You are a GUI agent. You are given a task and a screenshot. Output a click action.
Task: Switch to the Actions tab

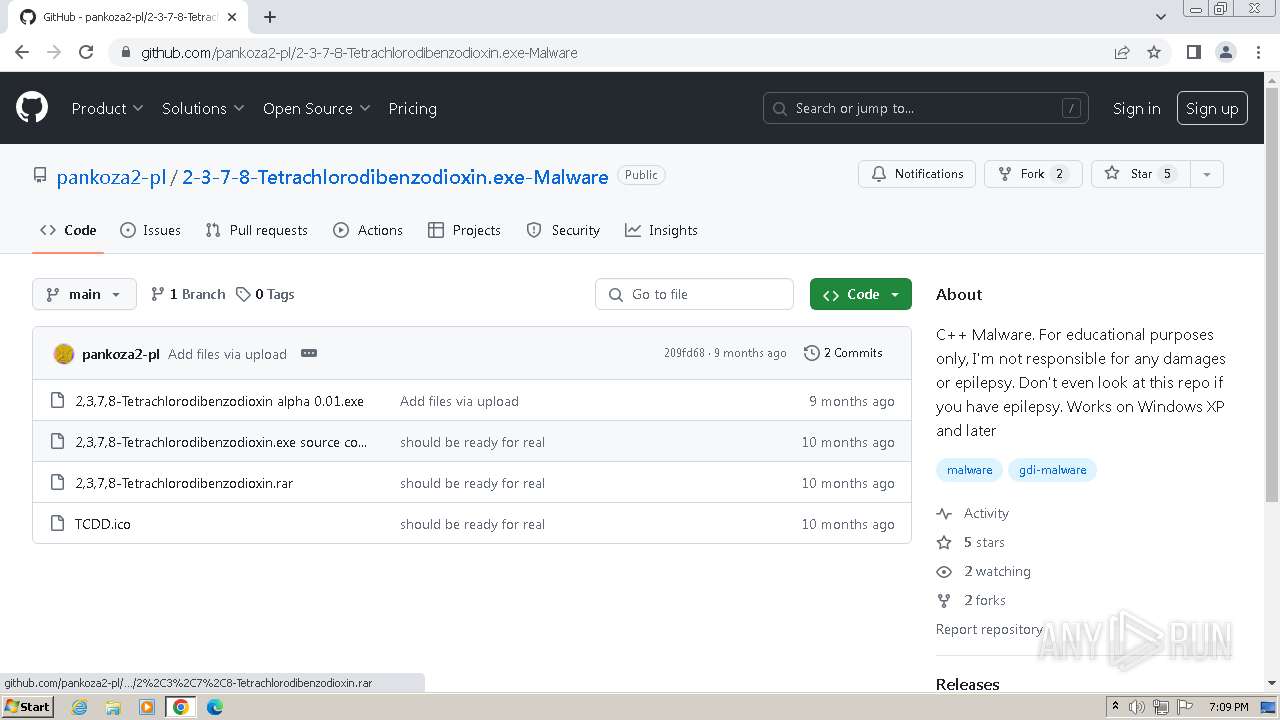[x=368, y=230]
